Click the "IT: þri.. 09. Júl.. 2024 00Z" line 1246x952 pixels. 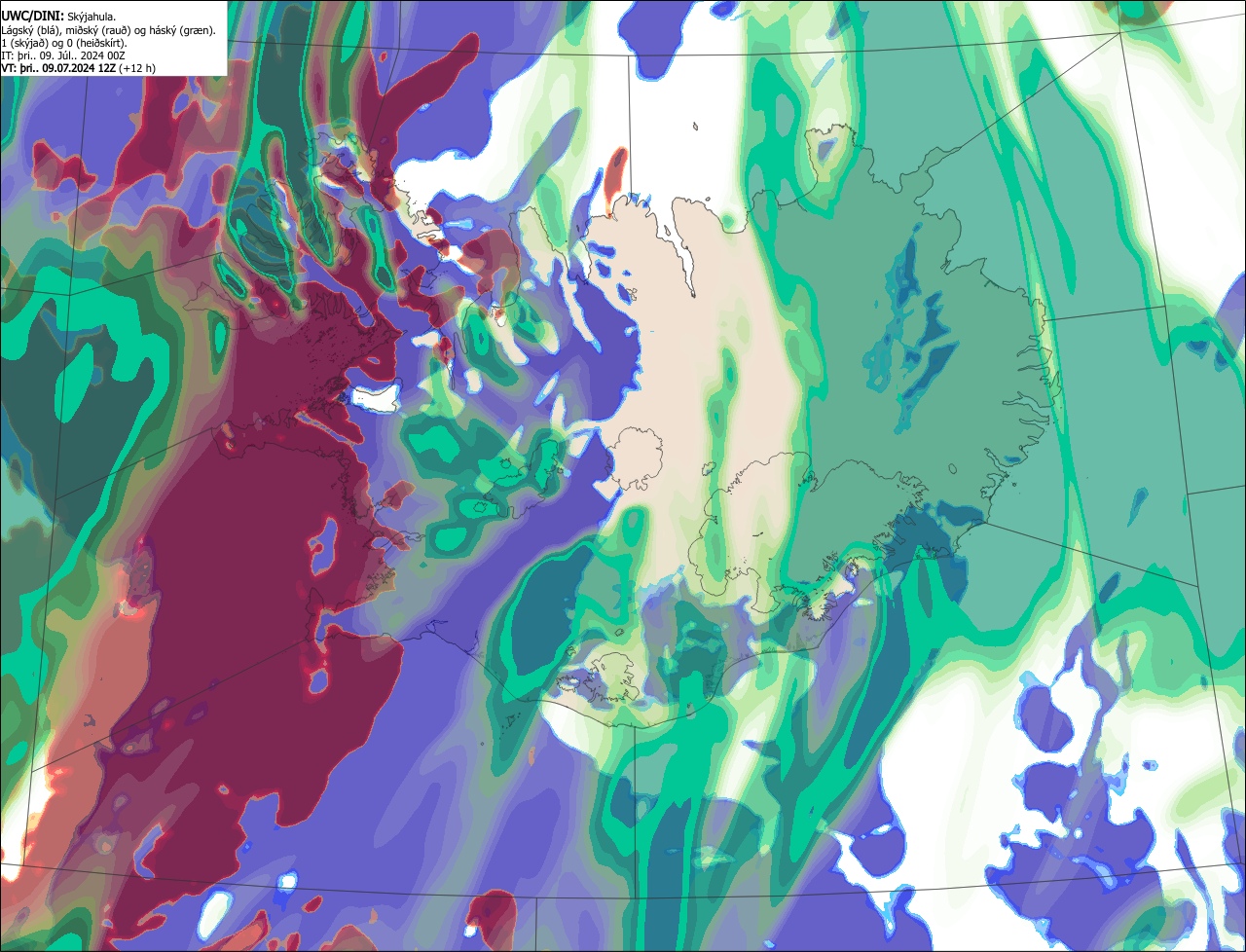(63, 55)
